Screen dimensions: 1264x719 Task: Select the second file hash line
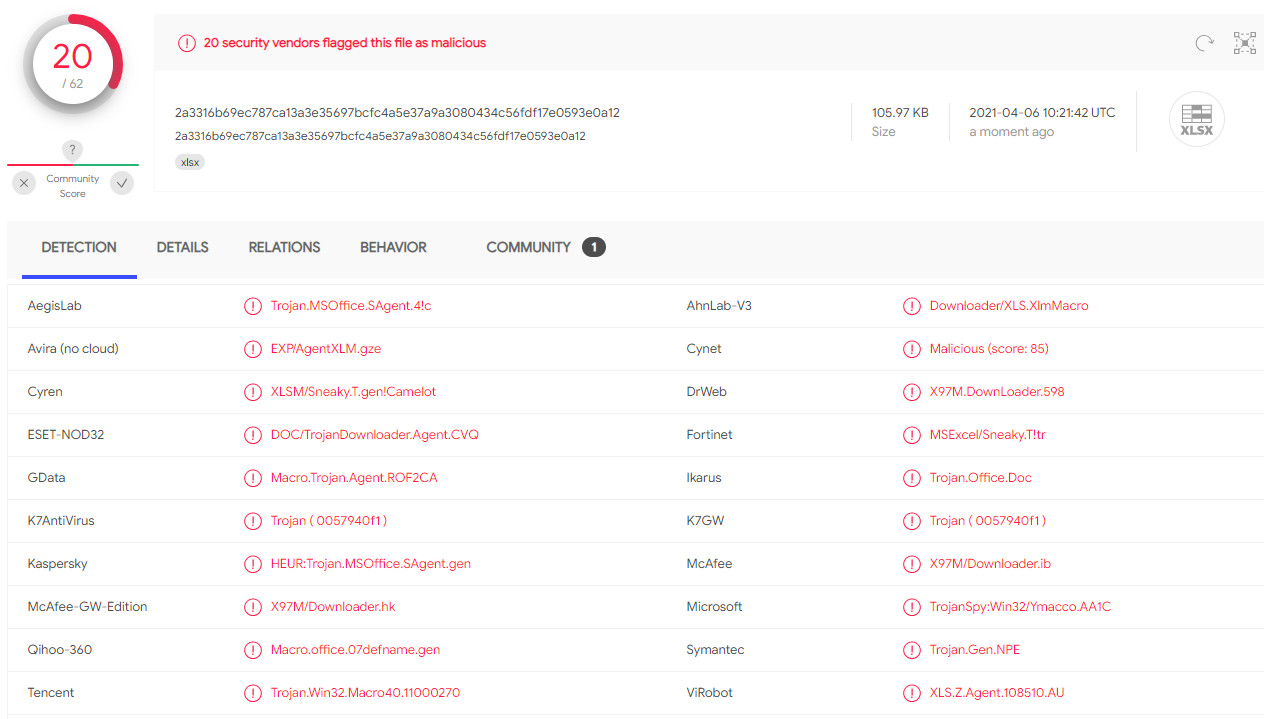point(380,136)
